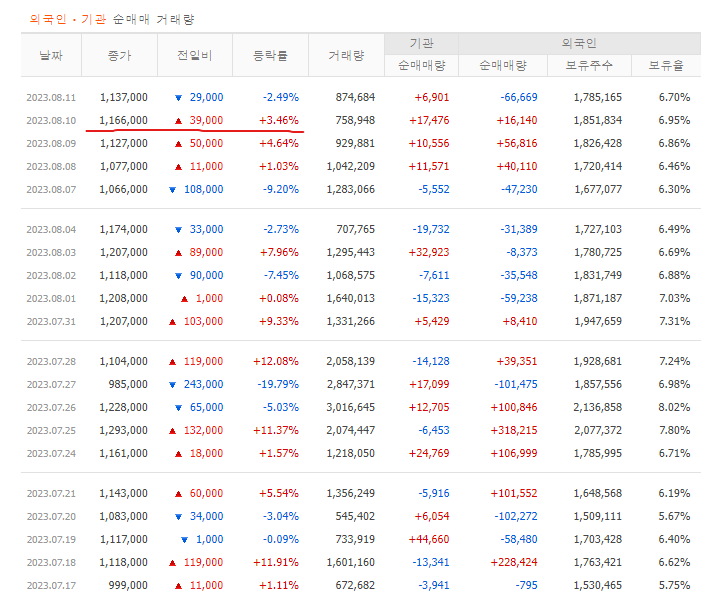Image resolution: width=706 pixels, height=602 pixels.
Task: Click the down arrow beside 90,000
Action: click(x=178, y=276)
